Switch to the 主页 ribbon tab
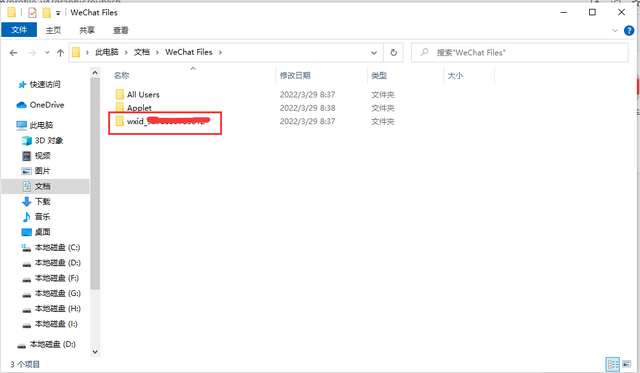 [x=53, y=30]
